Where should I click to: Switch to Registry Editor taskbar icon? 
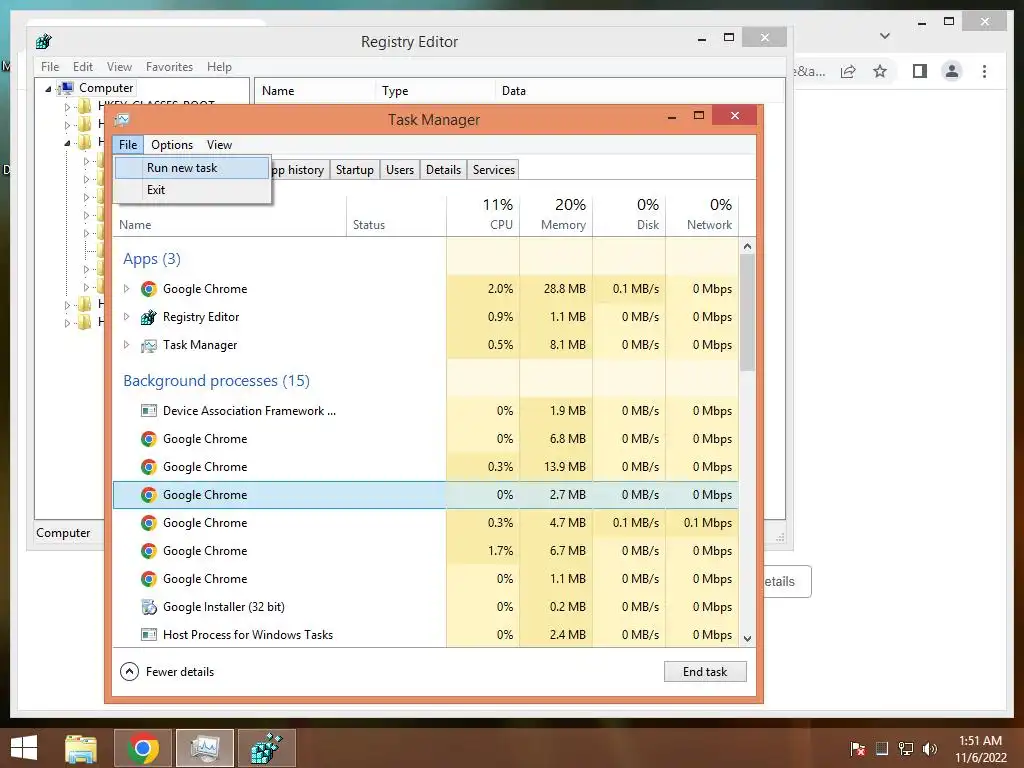click(266, 748)
